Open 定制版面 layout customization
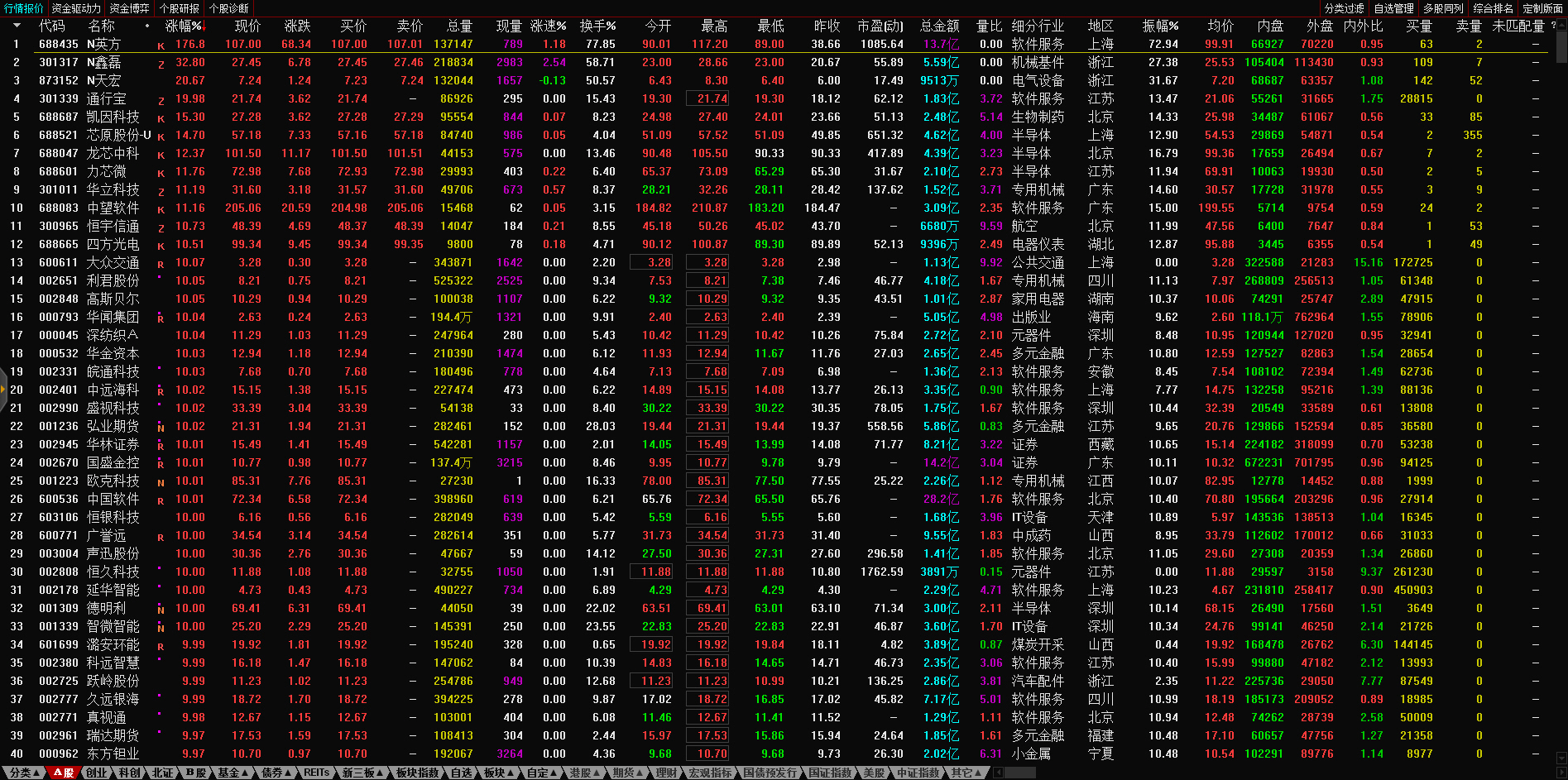1568x780 pixels. tap(1542, 8)
